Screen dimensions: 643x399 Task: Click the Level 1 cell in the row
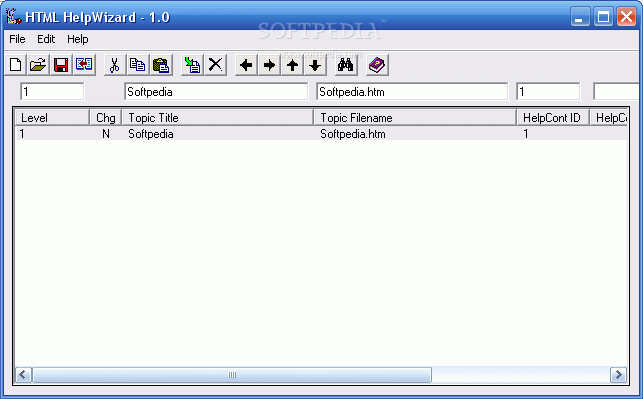click(x=22, y=134)
